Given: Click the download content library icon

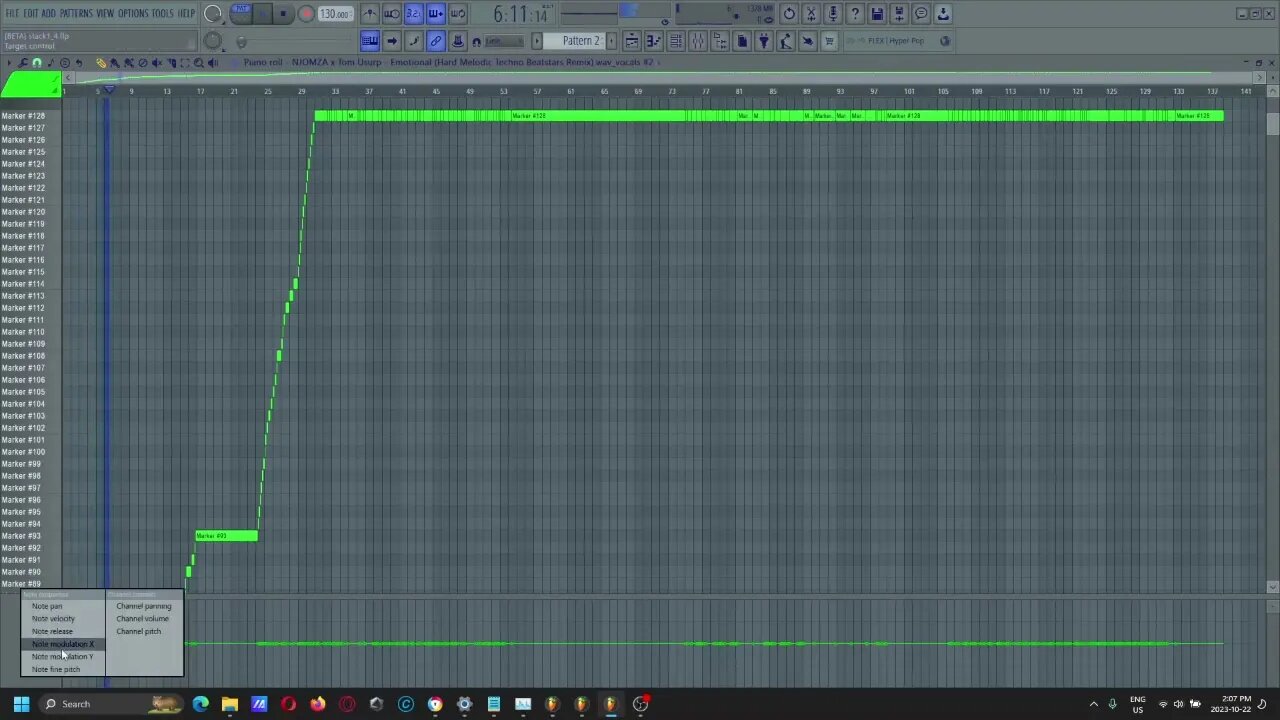Looking at the screenshot, I should [x=943, y=14].
